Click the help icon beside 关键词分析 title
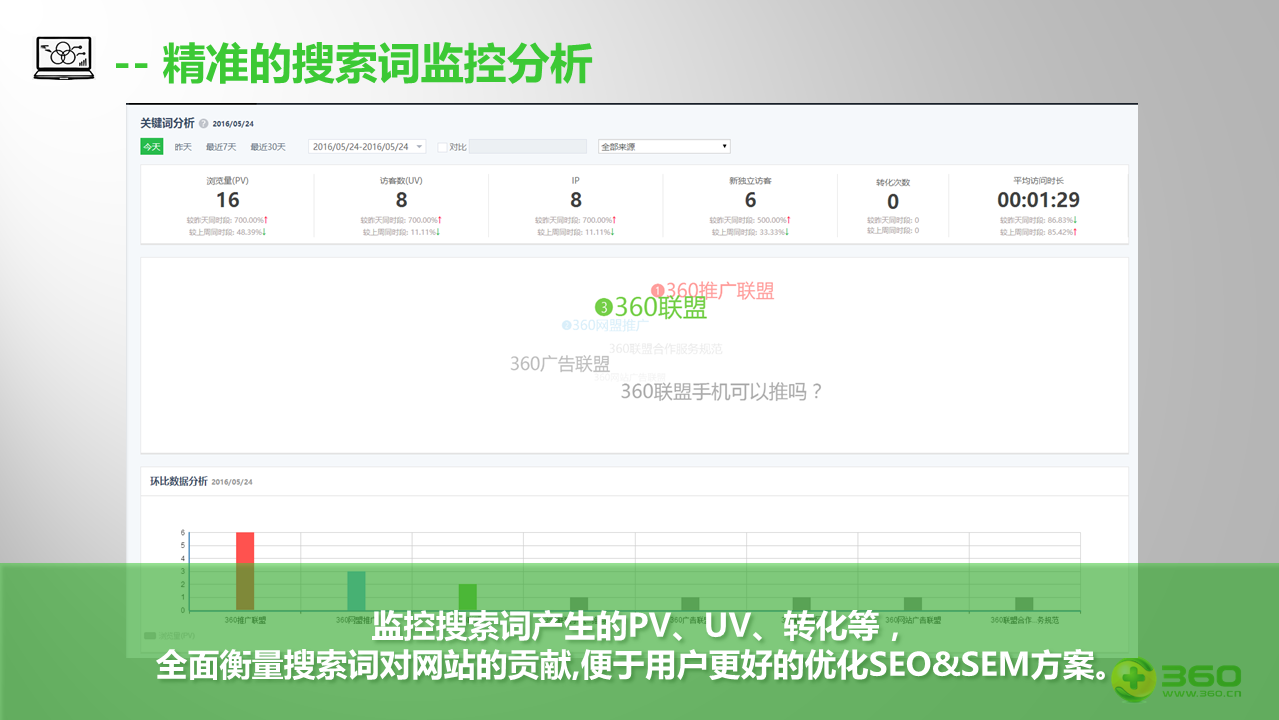The image size is (1279, 720). [204, 124]
